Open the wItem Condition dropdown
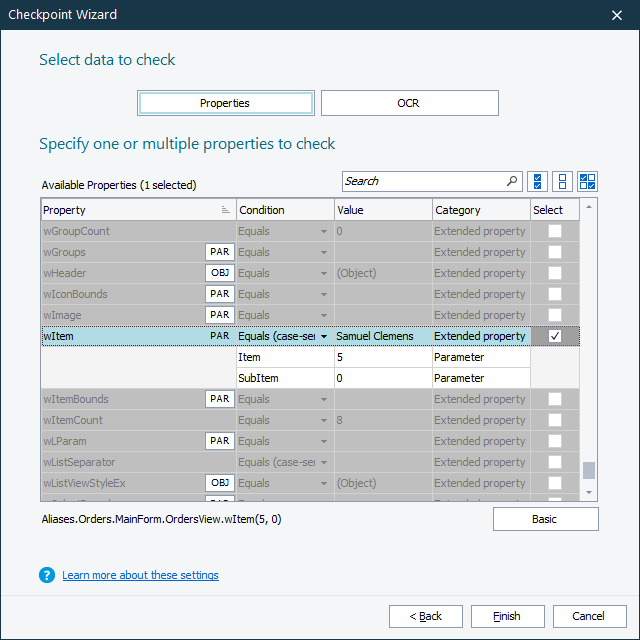Screen dimensions: 640x640 click(x=323, y=336)
